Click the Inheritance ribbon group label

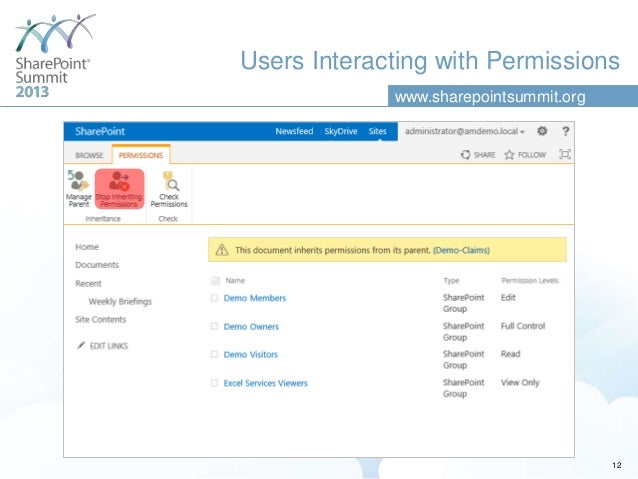tap(103, 219)
